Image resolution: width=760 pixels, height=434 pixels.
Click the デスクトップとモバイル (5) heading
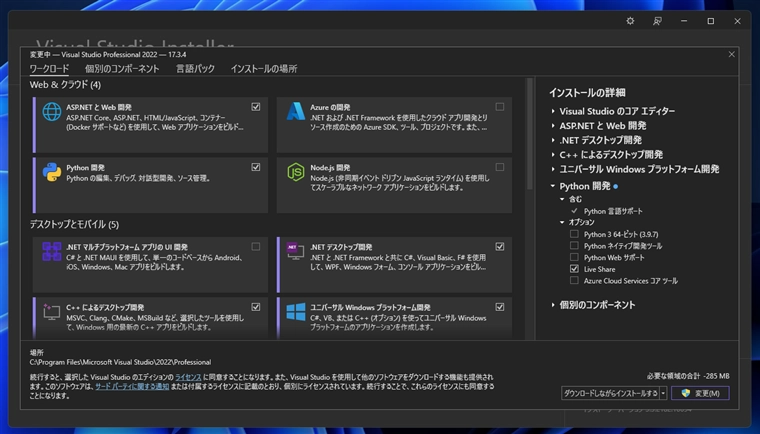pos(74,225)
